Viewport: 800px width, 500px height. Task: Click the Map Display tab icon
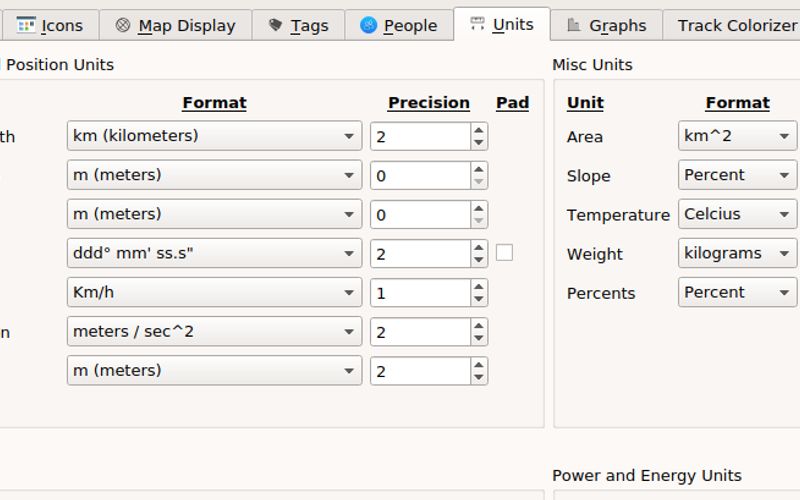(x=123, y=25)
